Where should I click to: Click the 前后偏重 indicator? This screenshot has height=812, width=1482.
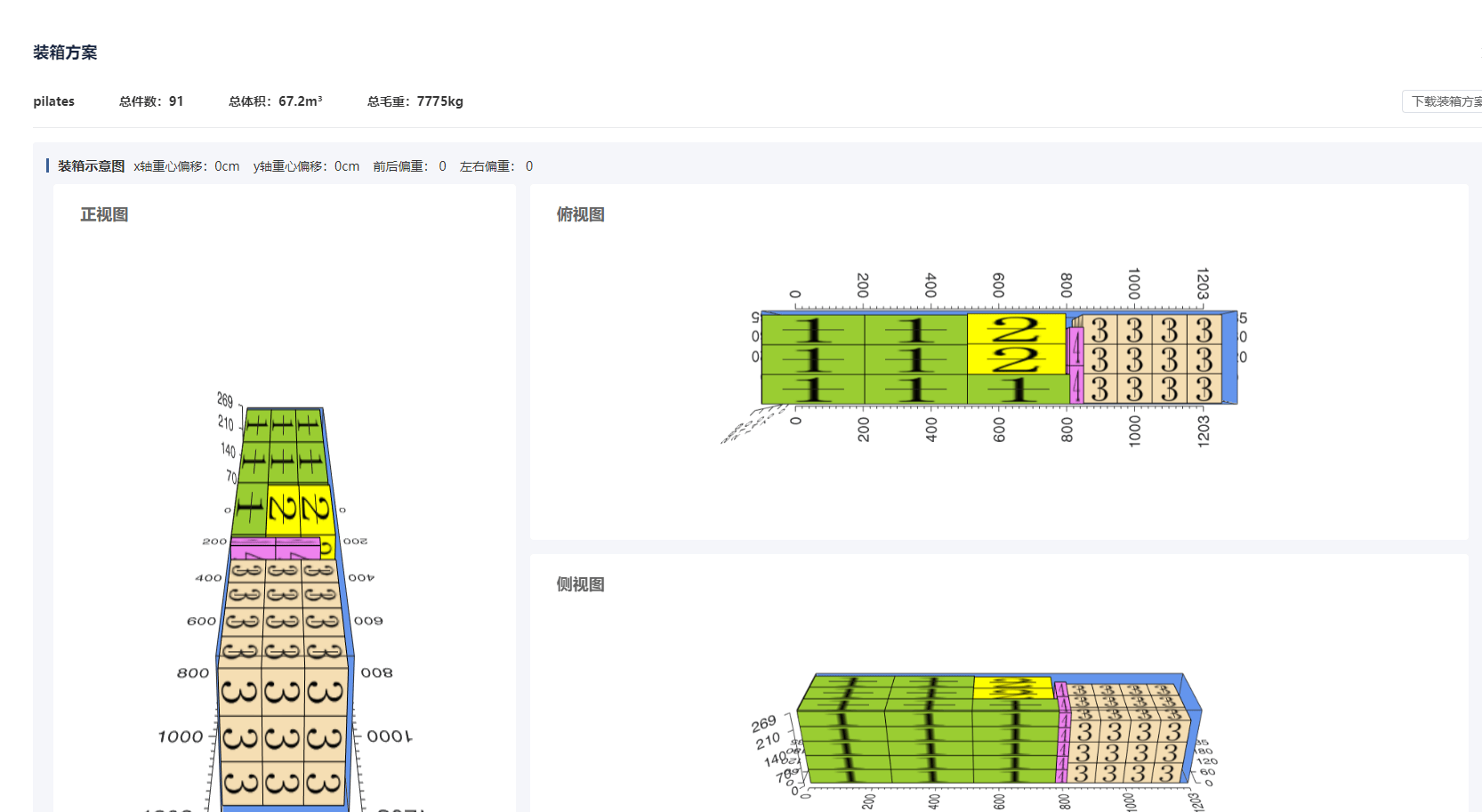[x=409, y=166]
